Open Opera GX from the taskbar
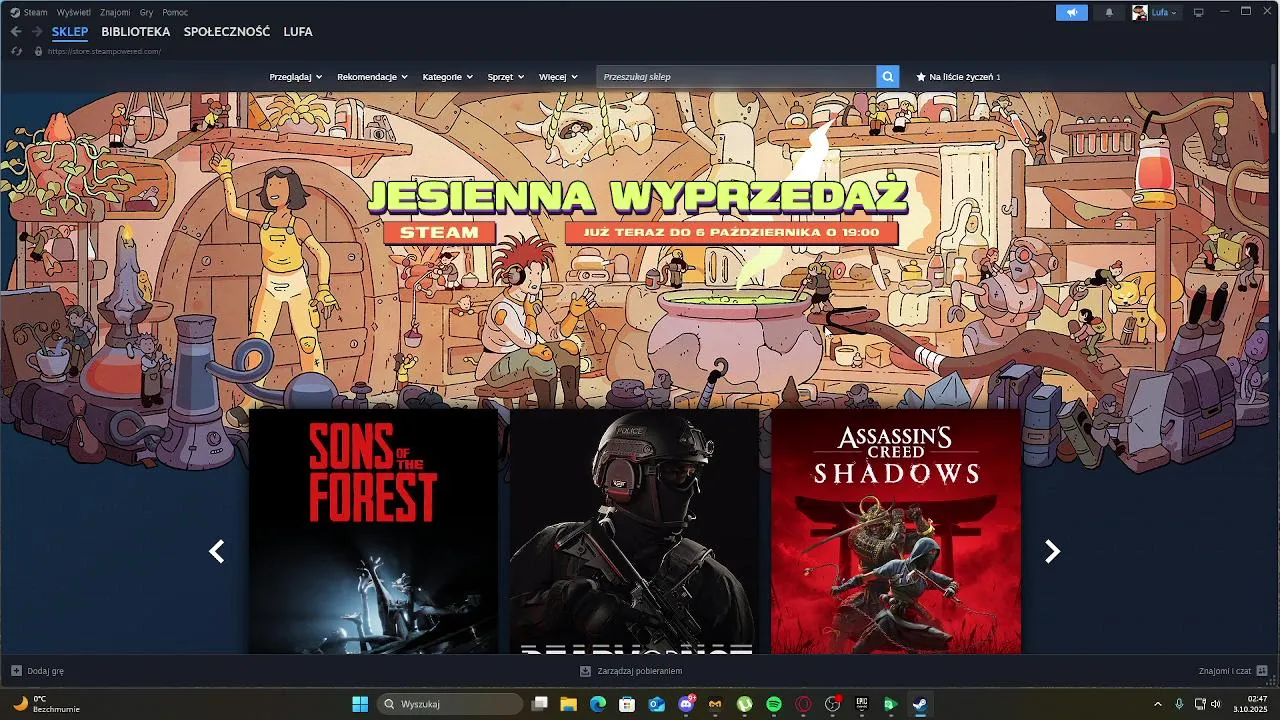 [803, 704]
